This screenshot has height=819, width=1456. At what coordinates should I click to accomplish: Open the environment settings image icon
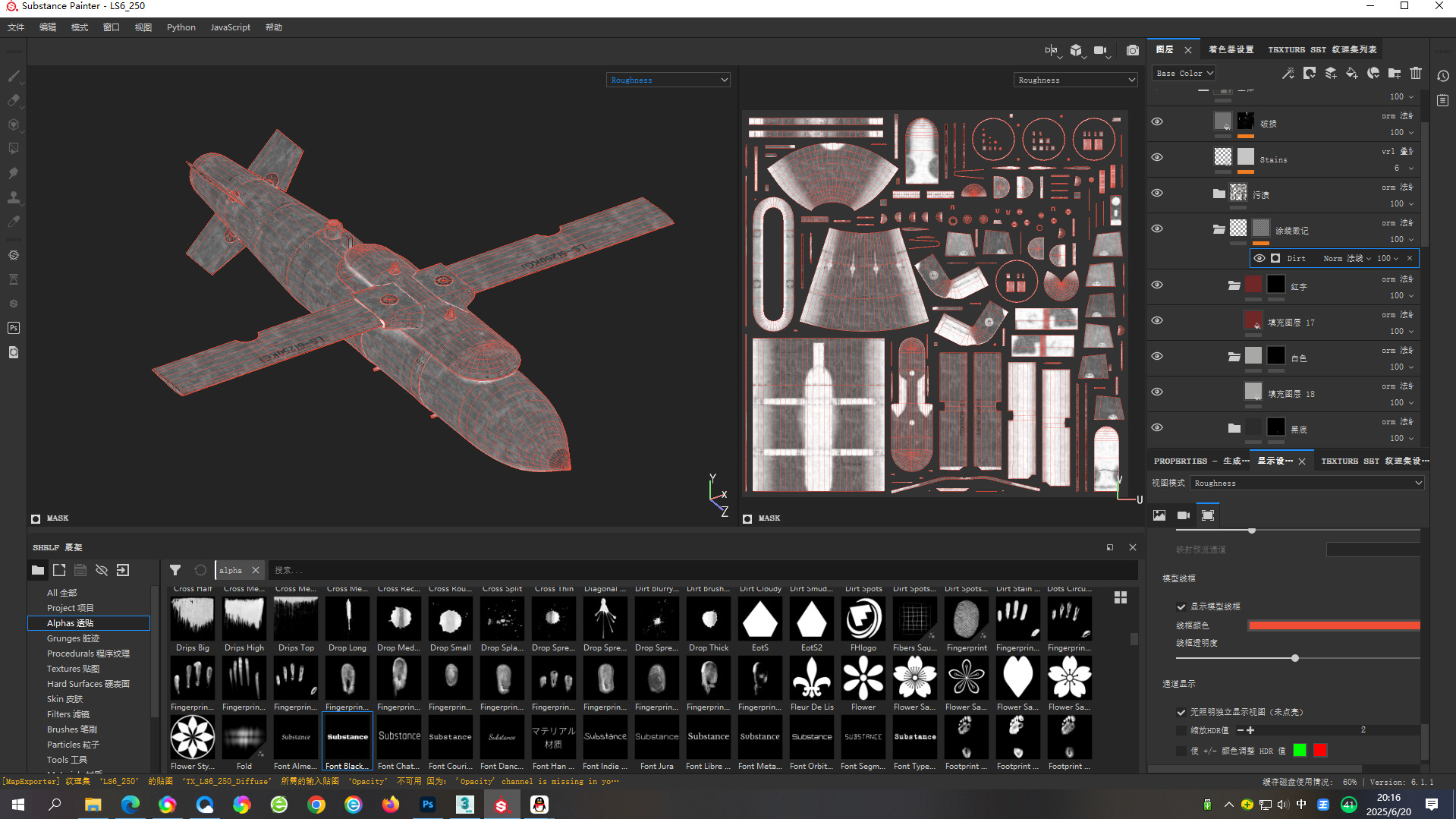pos(1159,515)
